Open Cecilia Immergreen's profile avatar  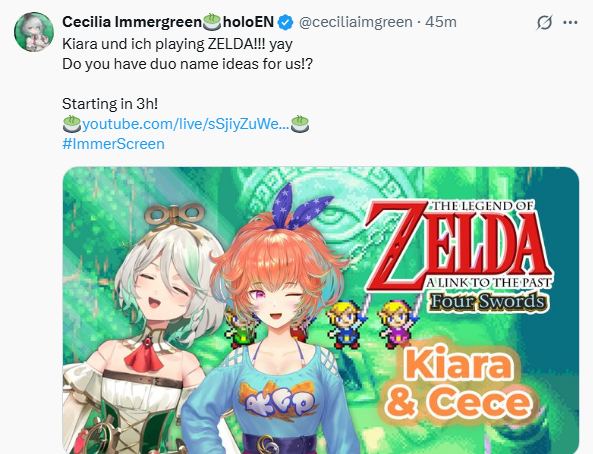click(34, 32)
